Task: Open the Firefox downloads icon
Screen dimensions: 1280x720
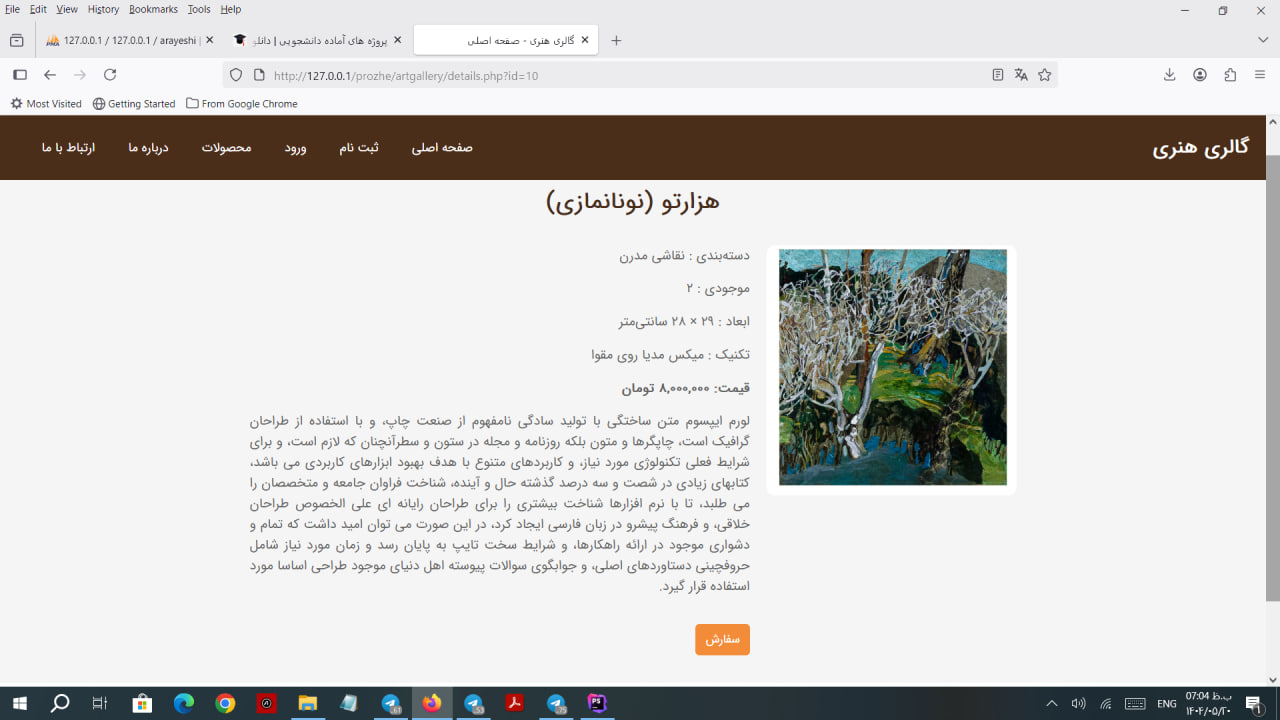Action: pyautogui.click(x=1169, y=75)
